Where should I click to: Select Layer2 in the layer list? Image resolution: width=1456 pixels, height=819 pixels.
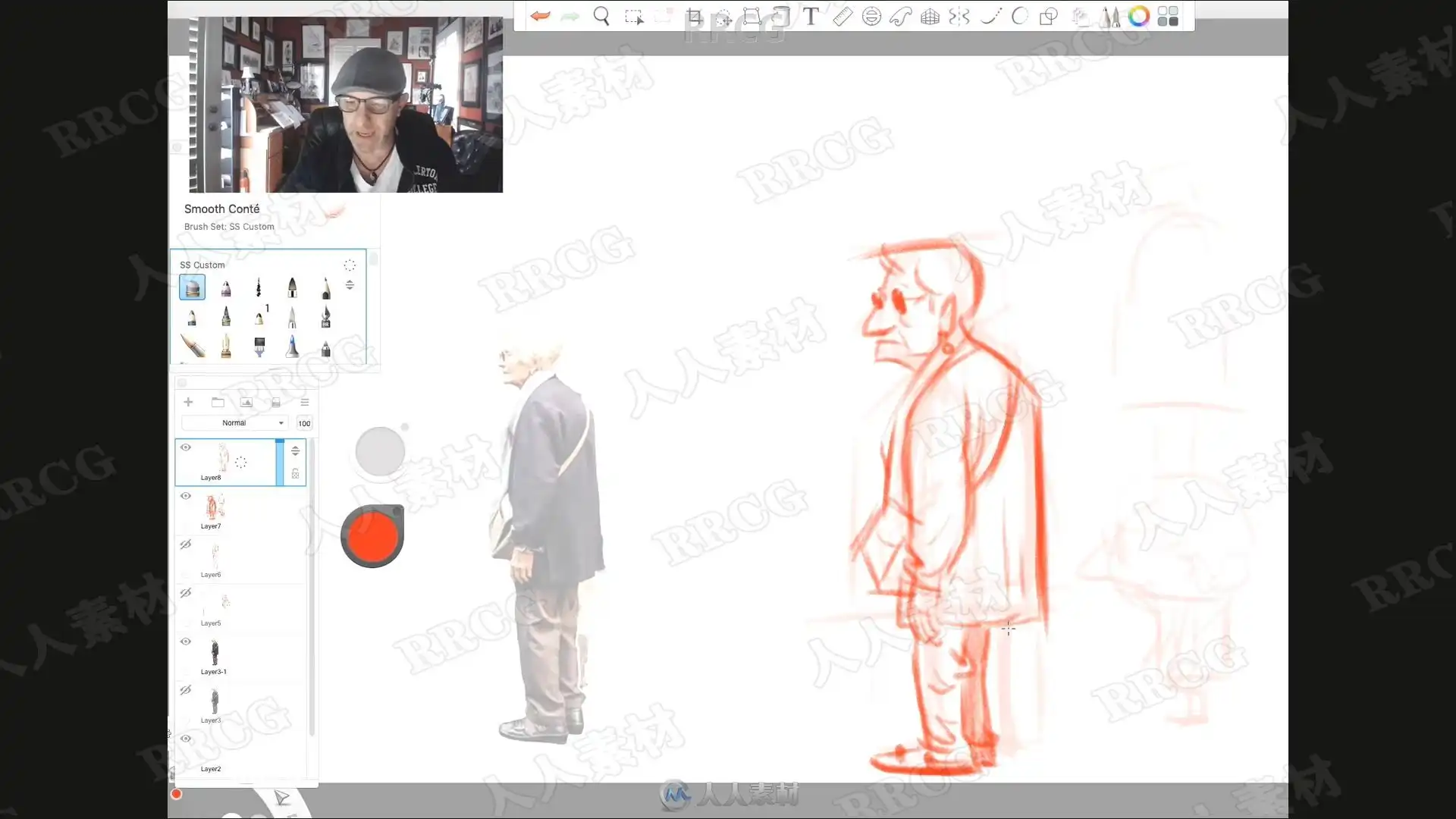[x=227, y=755]
